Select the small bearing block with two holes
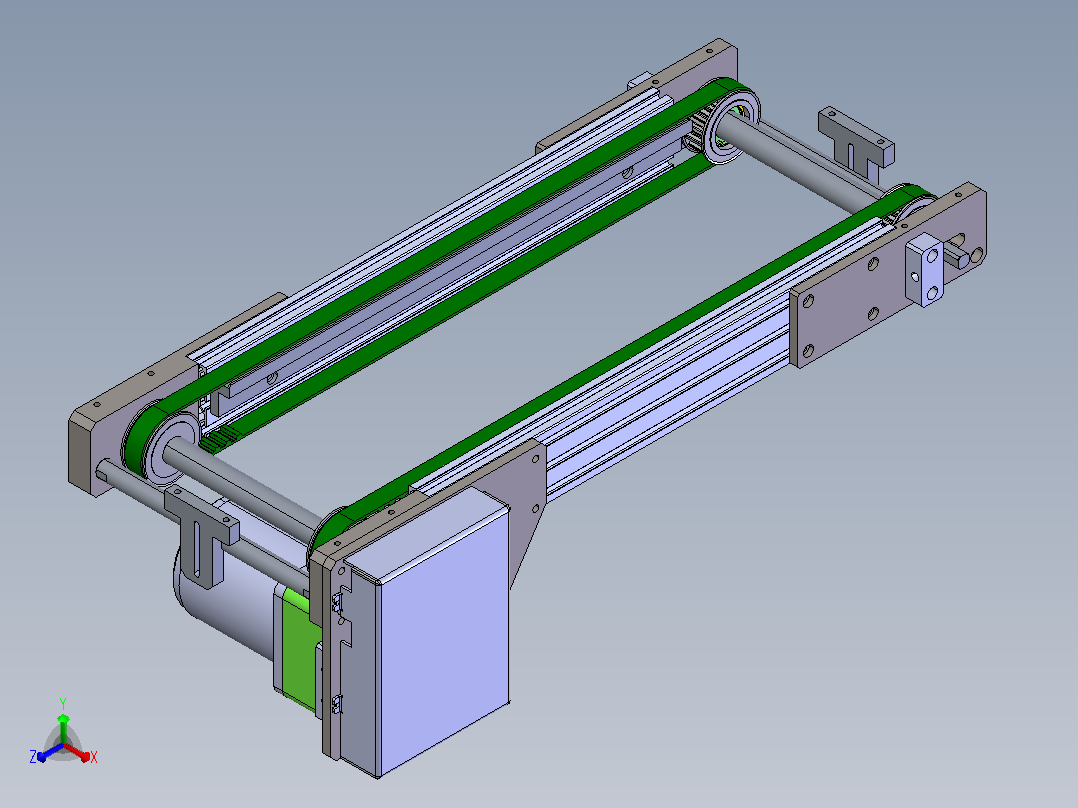Image resolution: width=1078 pixels, height=808 pixels. pyautogui.click(x=925, y=270)
